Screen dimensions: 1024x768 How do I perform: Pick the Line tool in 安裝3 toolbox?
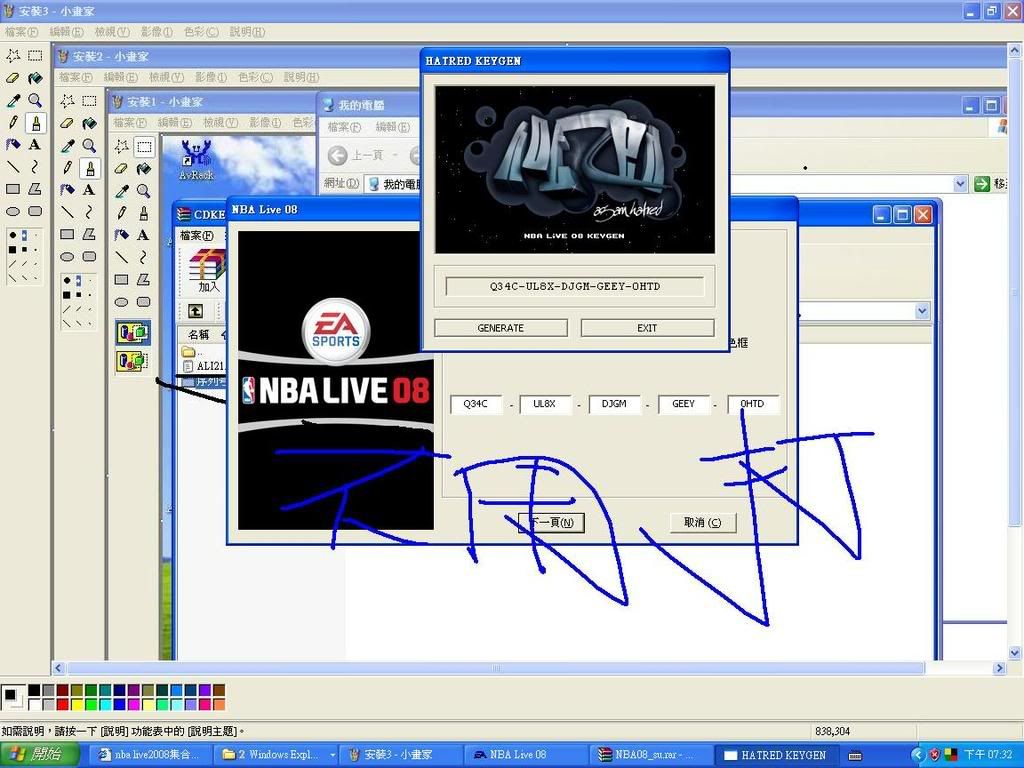pos(13,167)
